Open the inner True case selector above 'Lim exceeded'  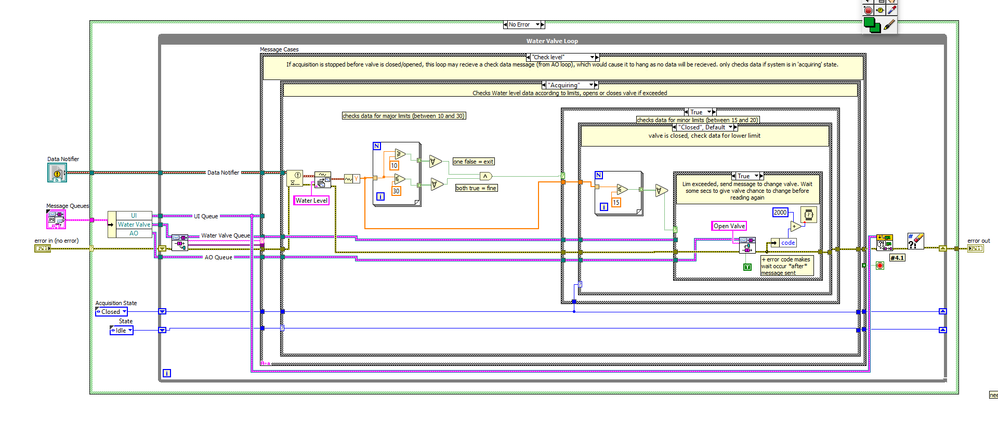tap(747, 175)
